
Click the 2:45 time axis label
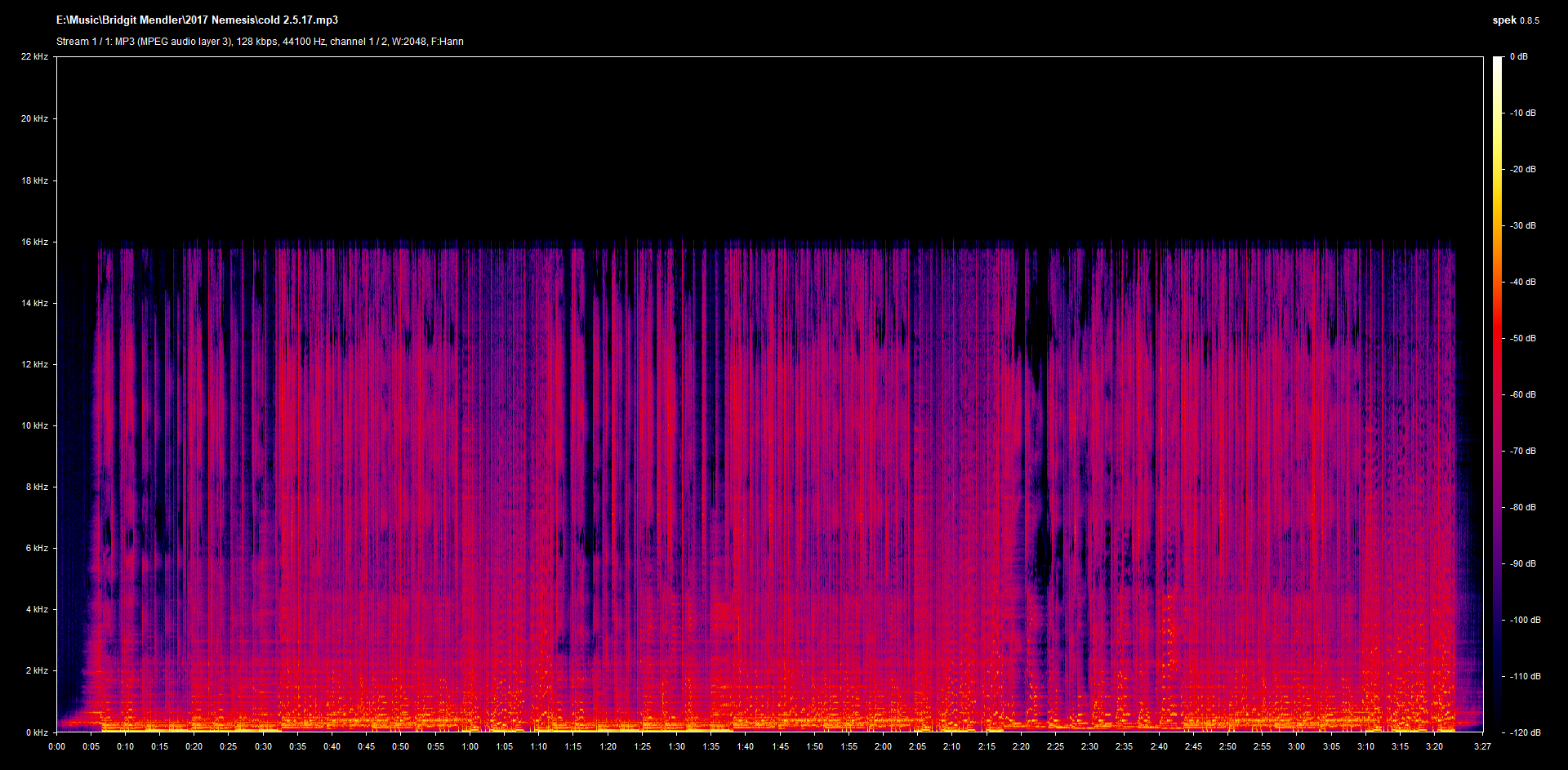[x=1193, y=746]
